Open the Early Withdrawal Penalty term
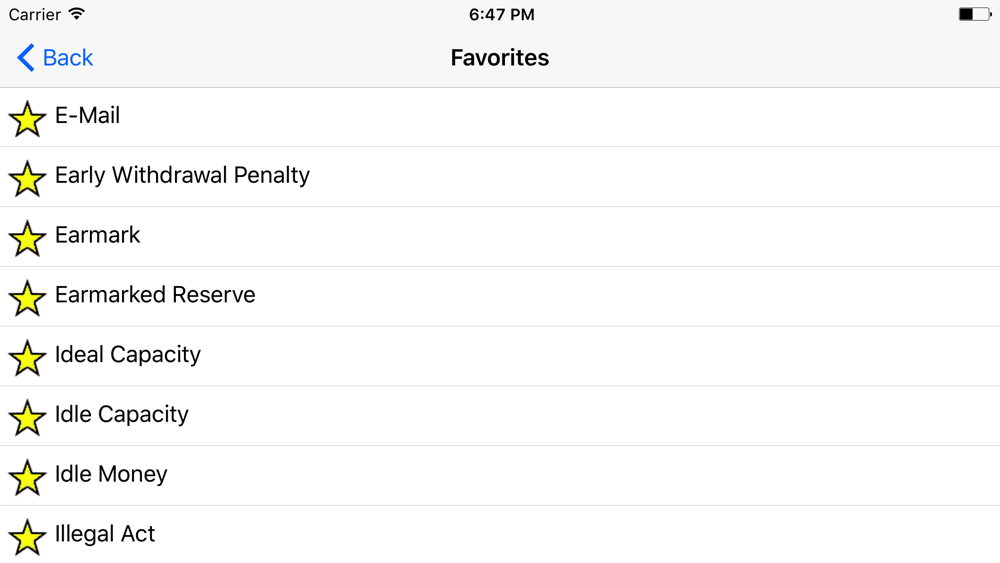 500,177
